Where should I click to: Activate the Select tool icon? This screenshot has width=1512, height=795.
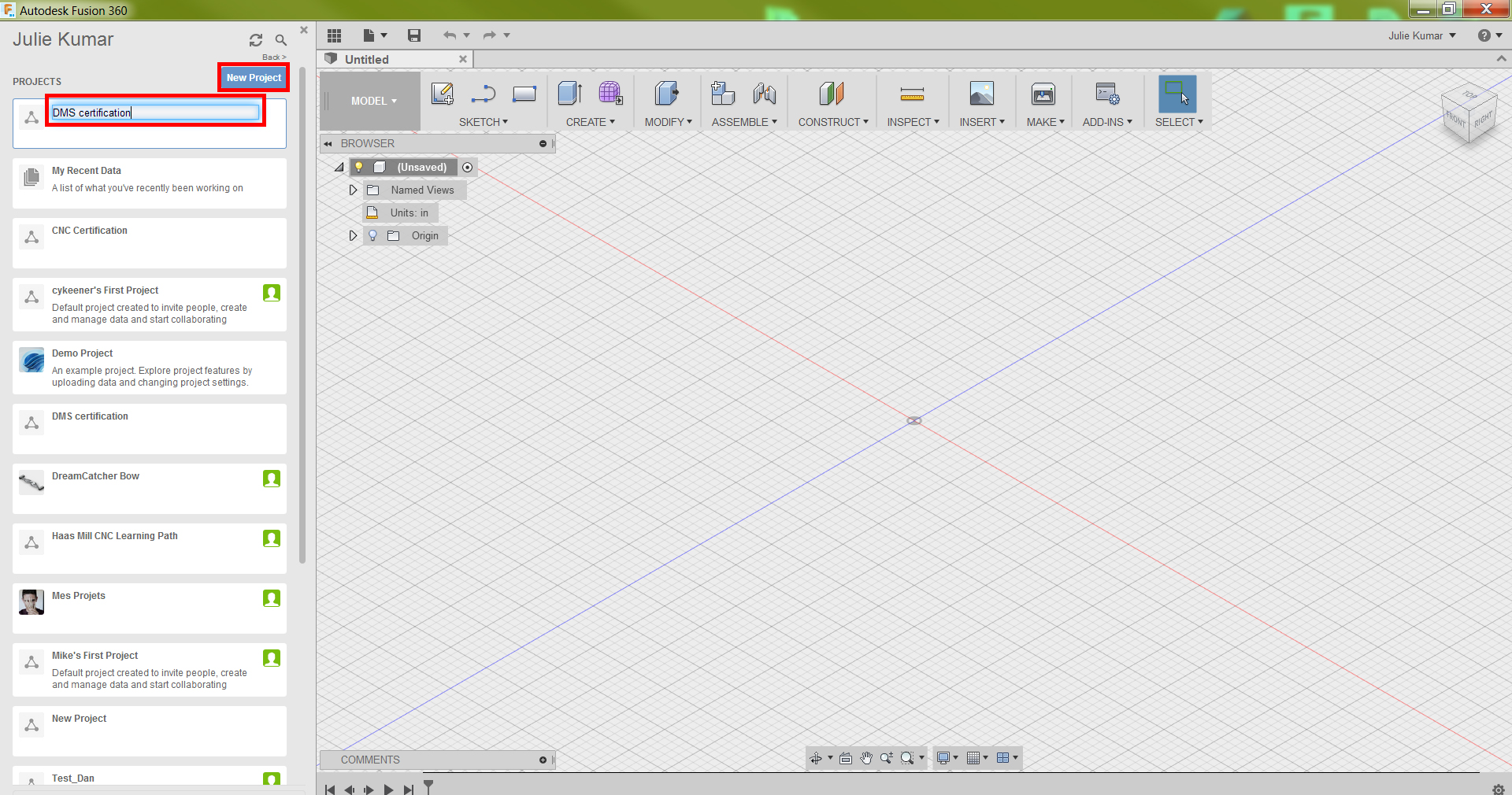[1177, 94]
